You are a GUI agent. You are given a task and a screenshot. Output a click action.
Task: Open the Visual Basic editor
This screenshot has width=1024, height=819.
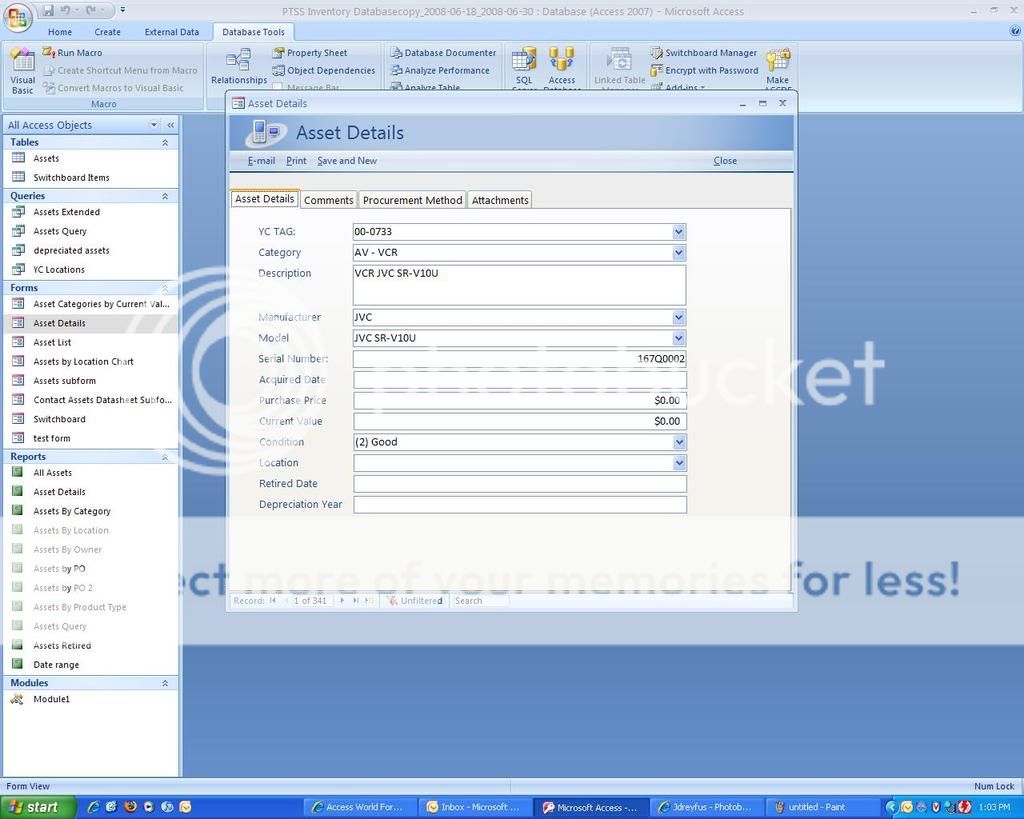point(22,72)
